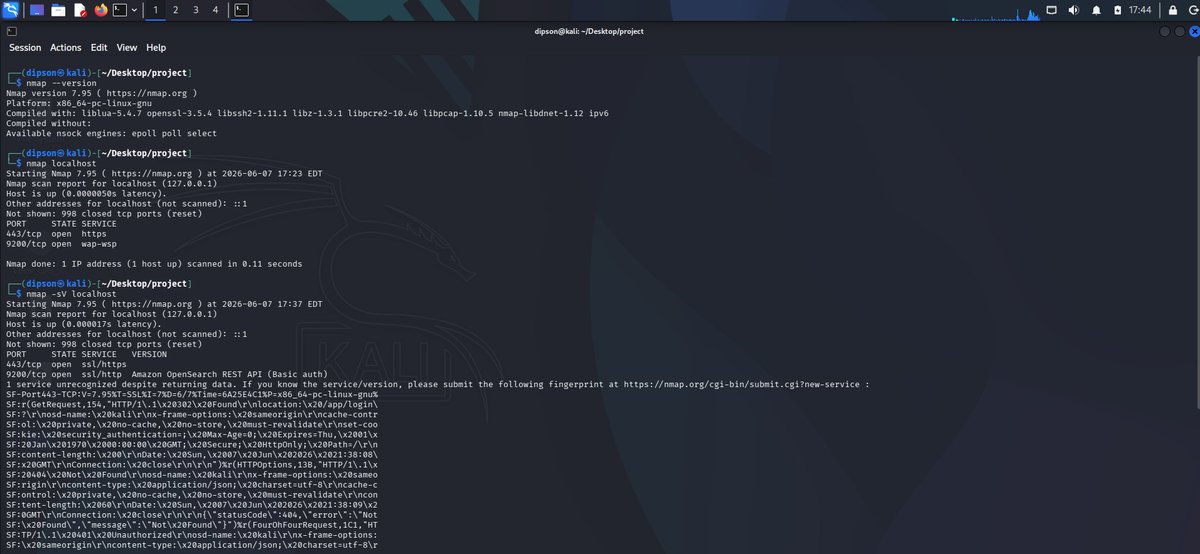Click the battery power indicator

(1116, 10)
